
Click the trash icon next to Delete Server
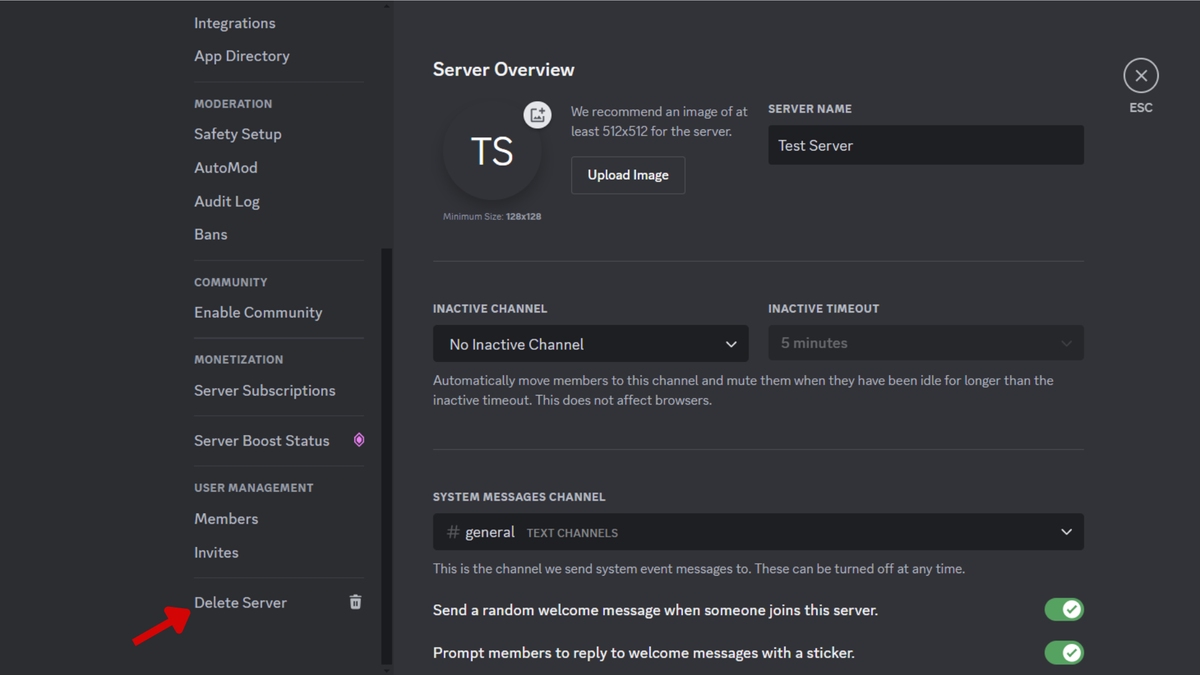click(354, 601)
